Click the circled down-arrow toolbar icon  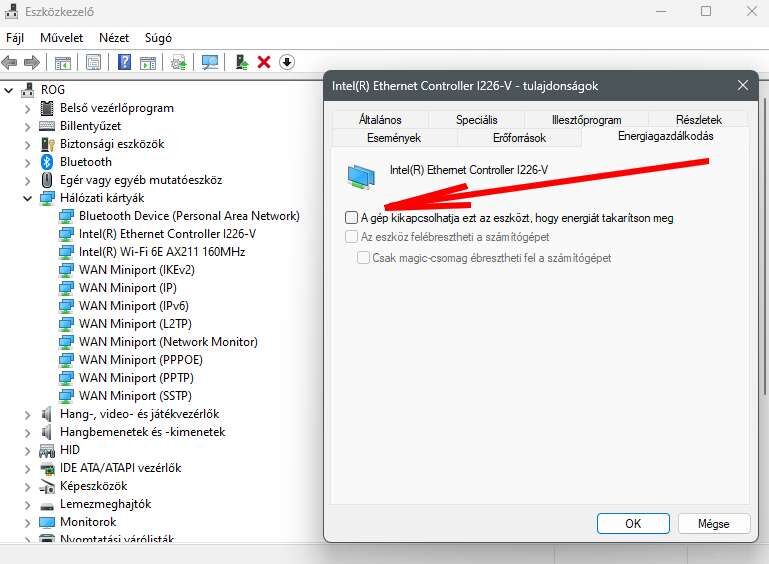287,62
